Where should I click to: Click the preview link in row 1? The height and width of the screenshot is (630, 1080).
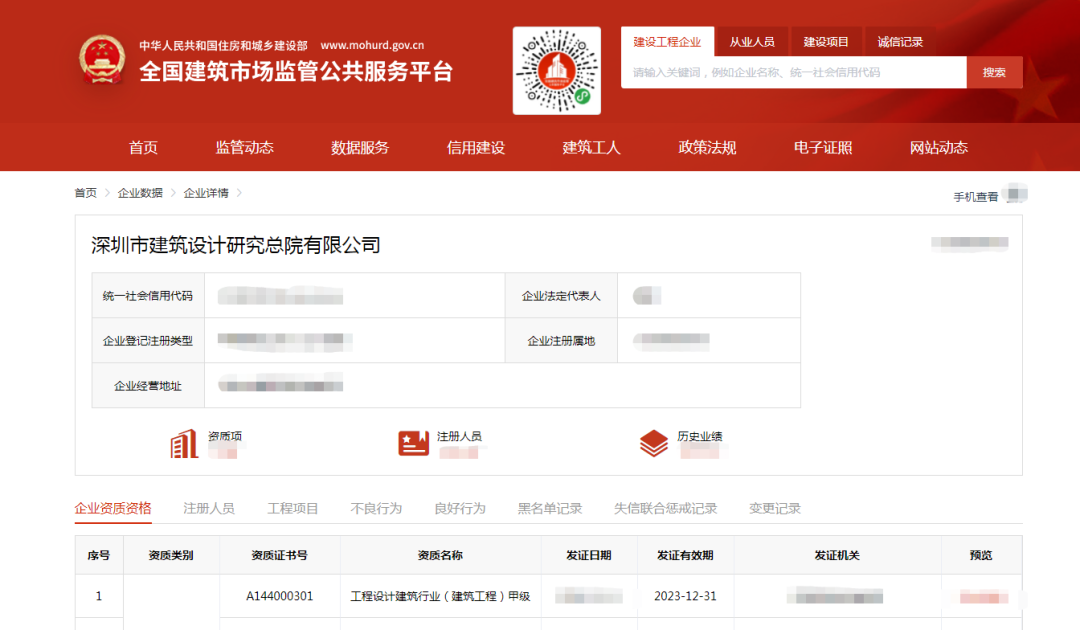pyautogui.click(x=984, y=597)
